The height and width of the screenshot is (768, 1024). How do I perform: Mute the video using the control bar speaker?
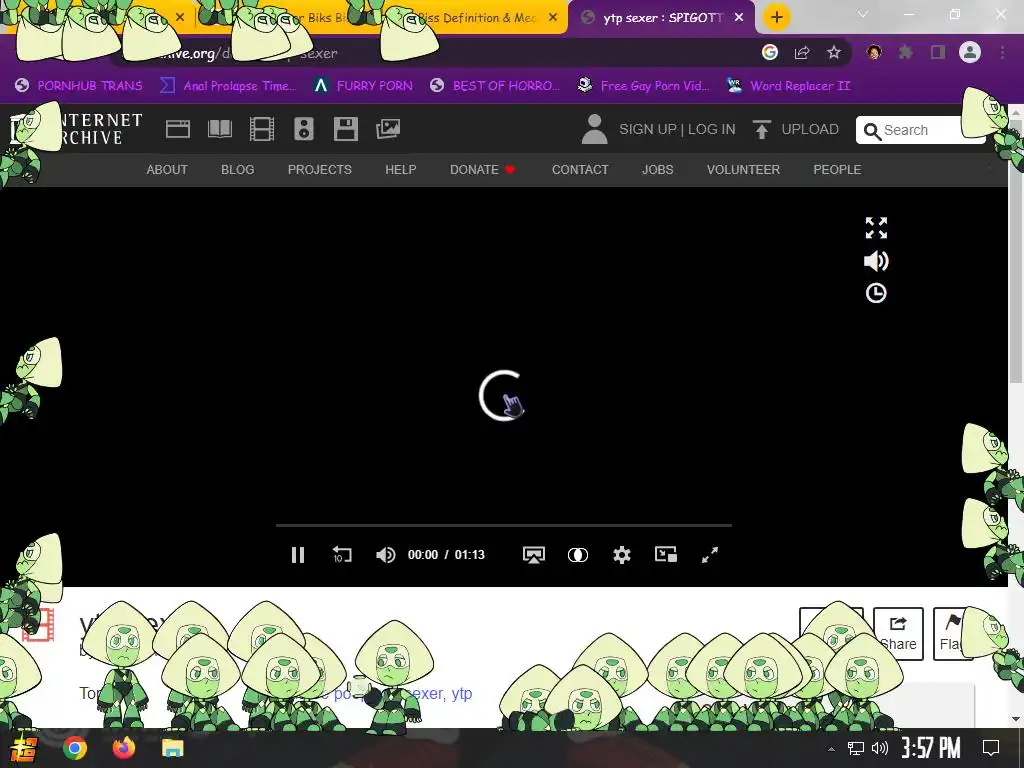click(x=385, y=555)
